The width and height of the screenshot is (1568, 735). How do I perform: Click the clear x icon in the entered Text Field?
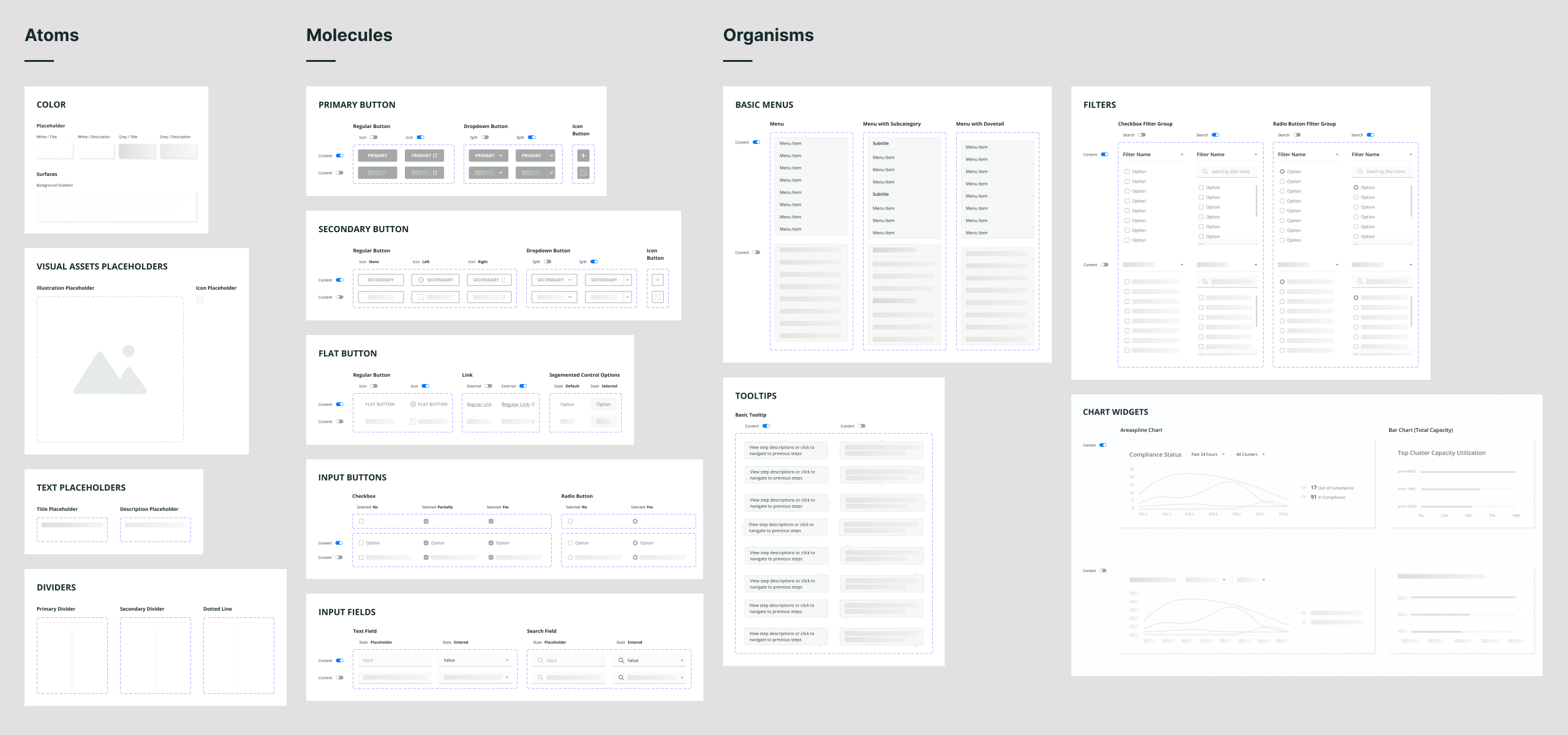click(x=507, y=660)
